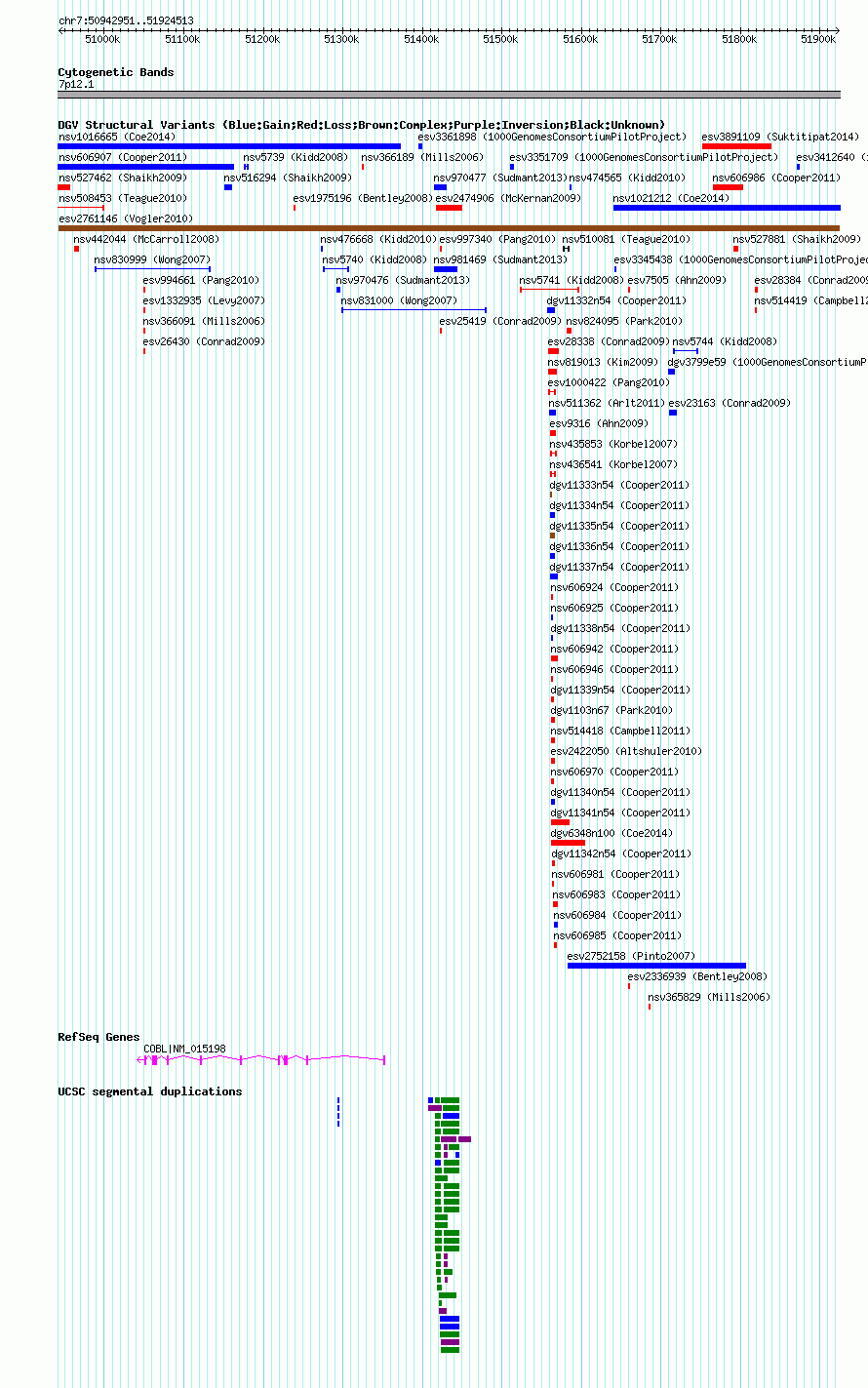Click esv7505 (Ahn2009) label

click(x=677, y=280)
